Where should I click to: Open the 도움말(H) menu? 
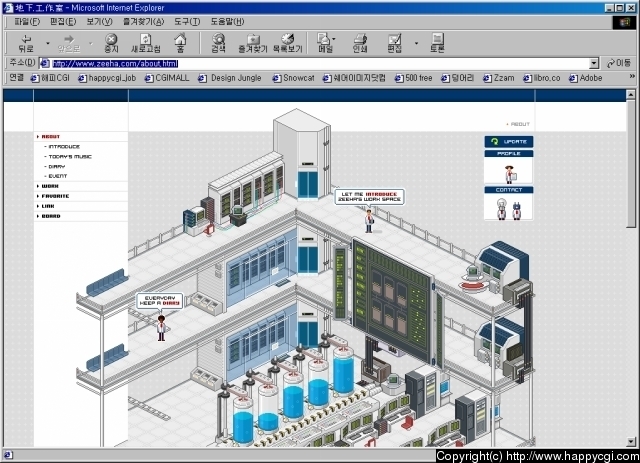[227, 22]
